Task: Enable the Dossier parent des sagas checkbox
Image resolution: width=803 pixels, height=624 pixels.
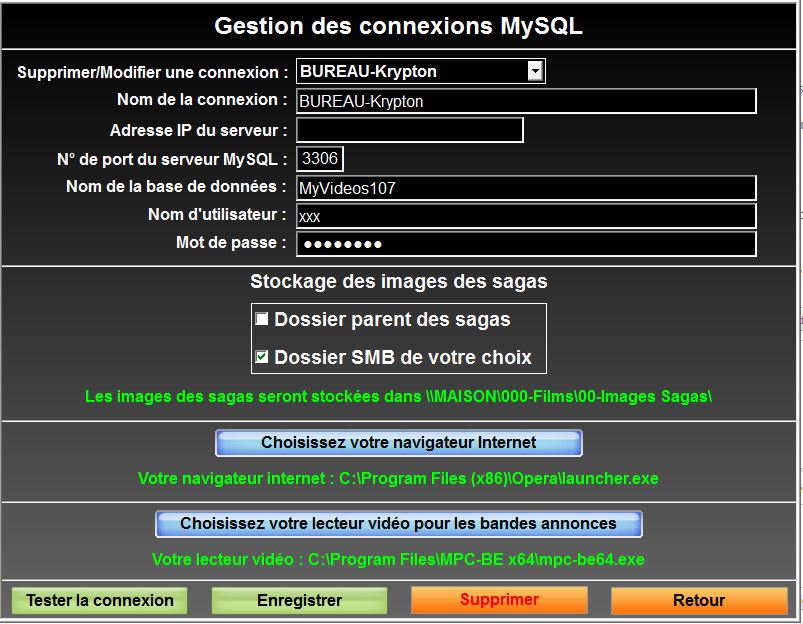Action: [x=262, y=320]
